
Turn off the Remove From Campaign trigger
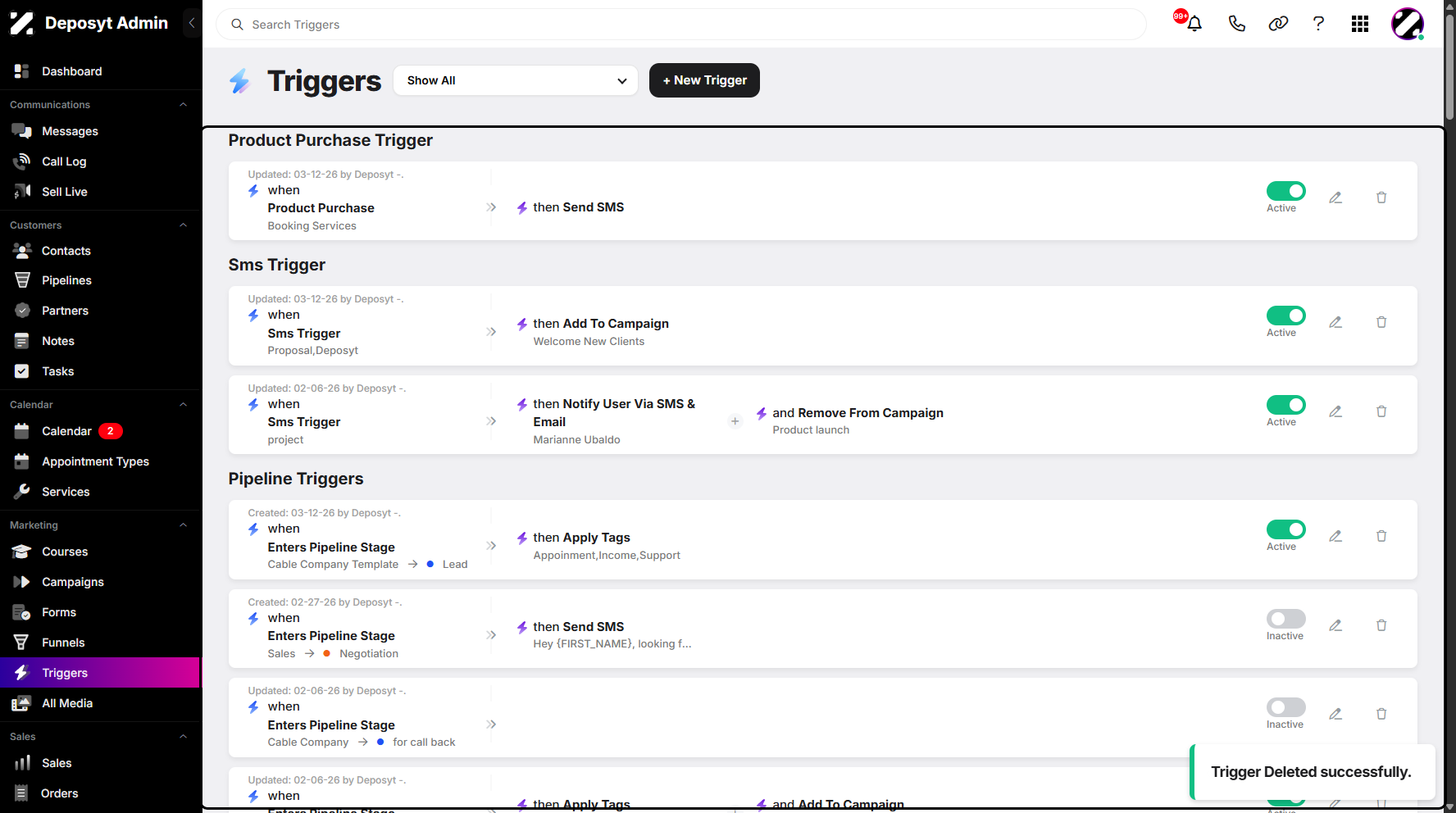coord(1285,405)
